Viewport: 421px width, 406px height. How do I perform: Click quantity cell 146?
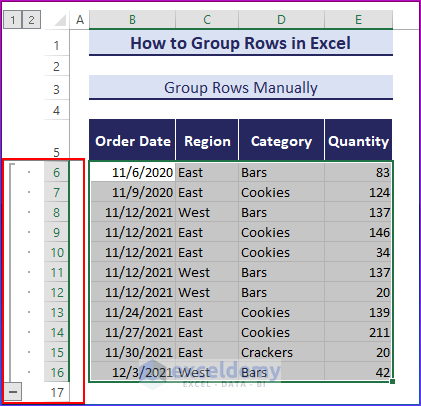pos(358,232)
